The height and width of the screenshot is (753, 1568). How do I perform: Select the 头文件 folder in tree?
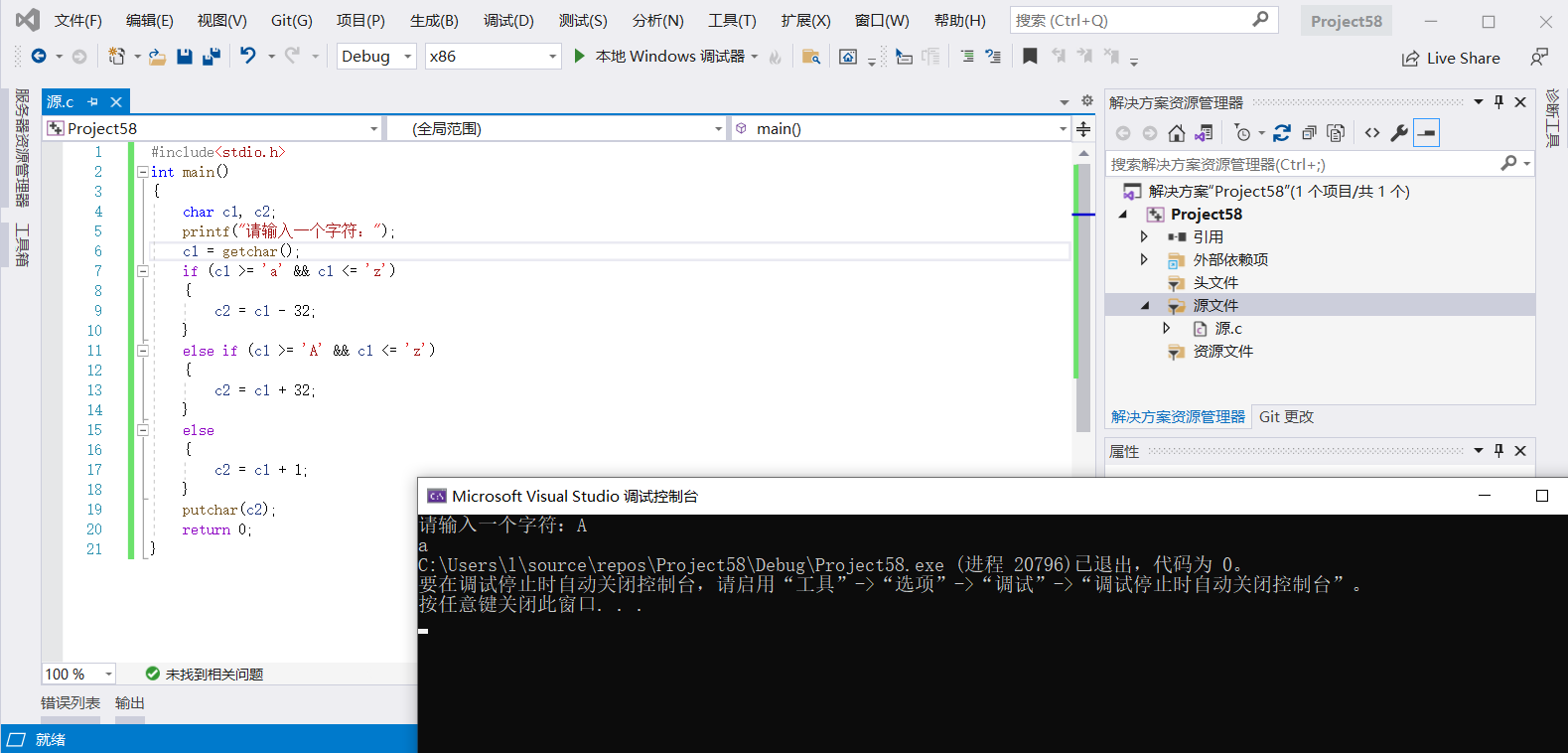[x=1215, y=282]
